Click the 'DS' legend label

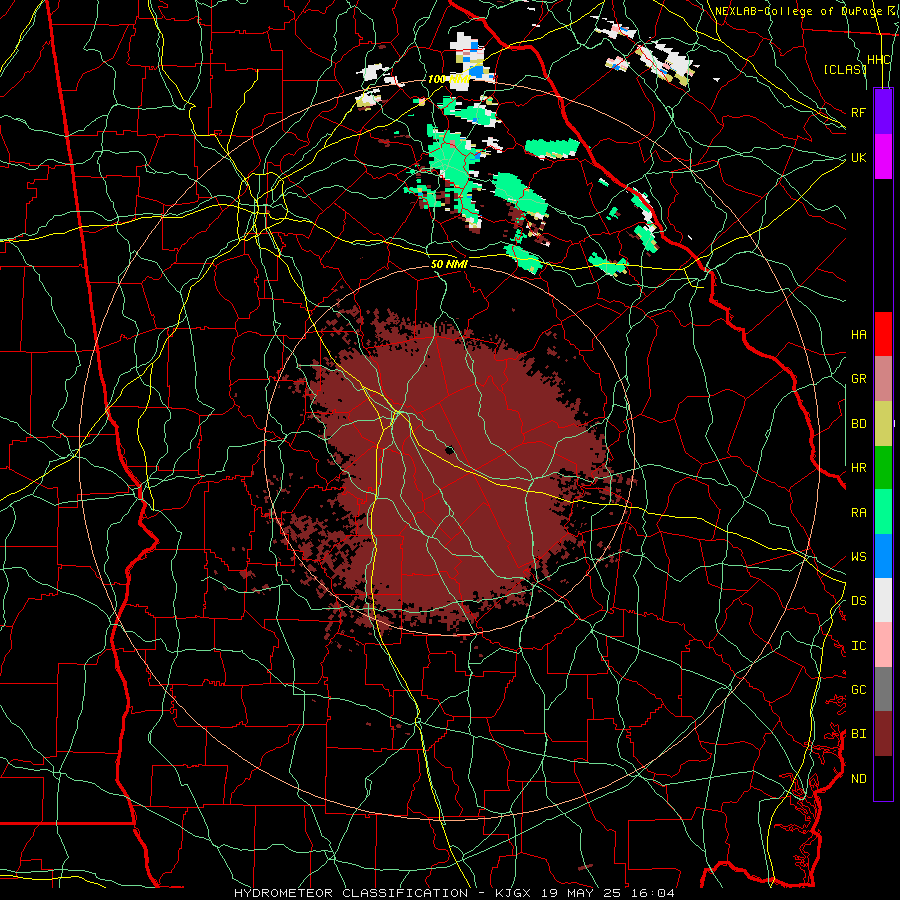click(858, 600)
